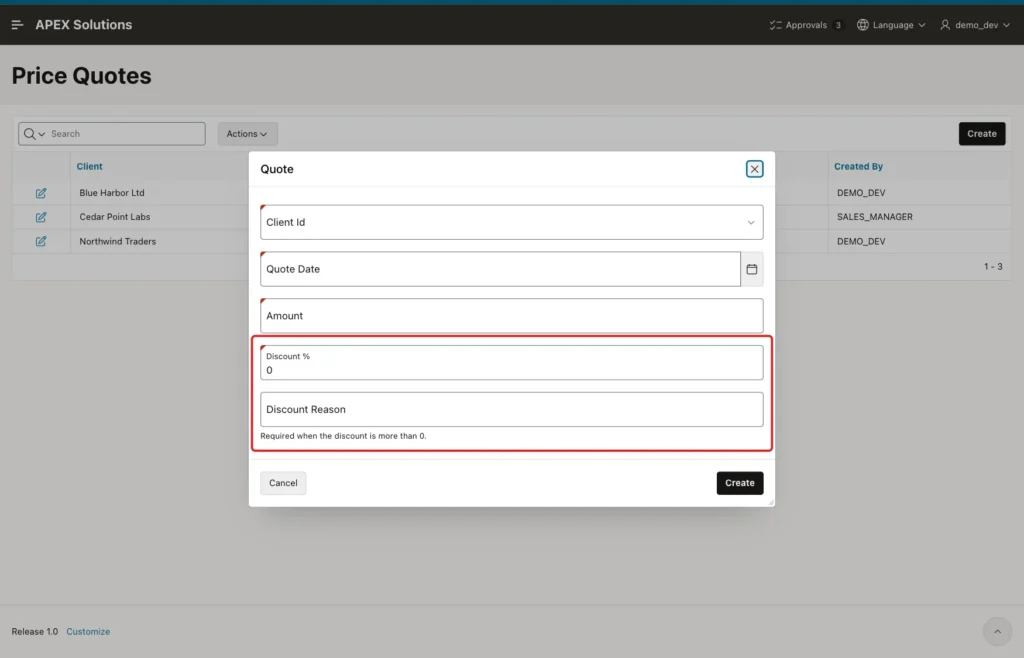
Task: Click Create in the Quote dialog
Action: coord(739,483)
